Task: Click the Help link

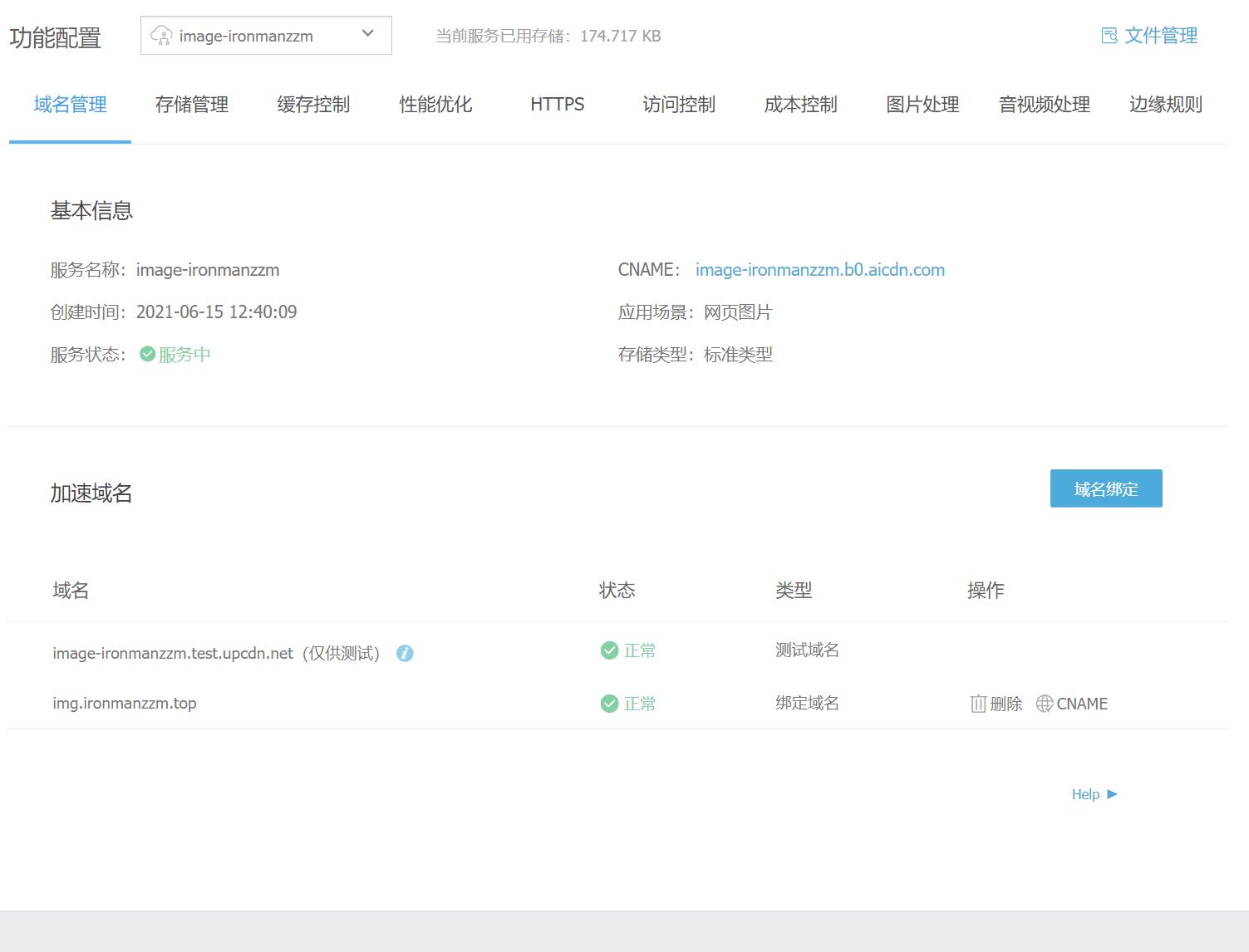Action: tap(1085, 794)
